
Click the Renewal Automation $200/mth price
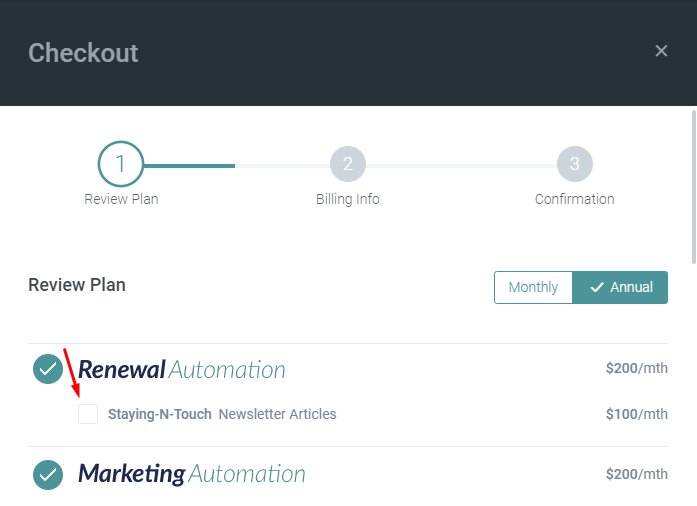[x=636, y=369]
